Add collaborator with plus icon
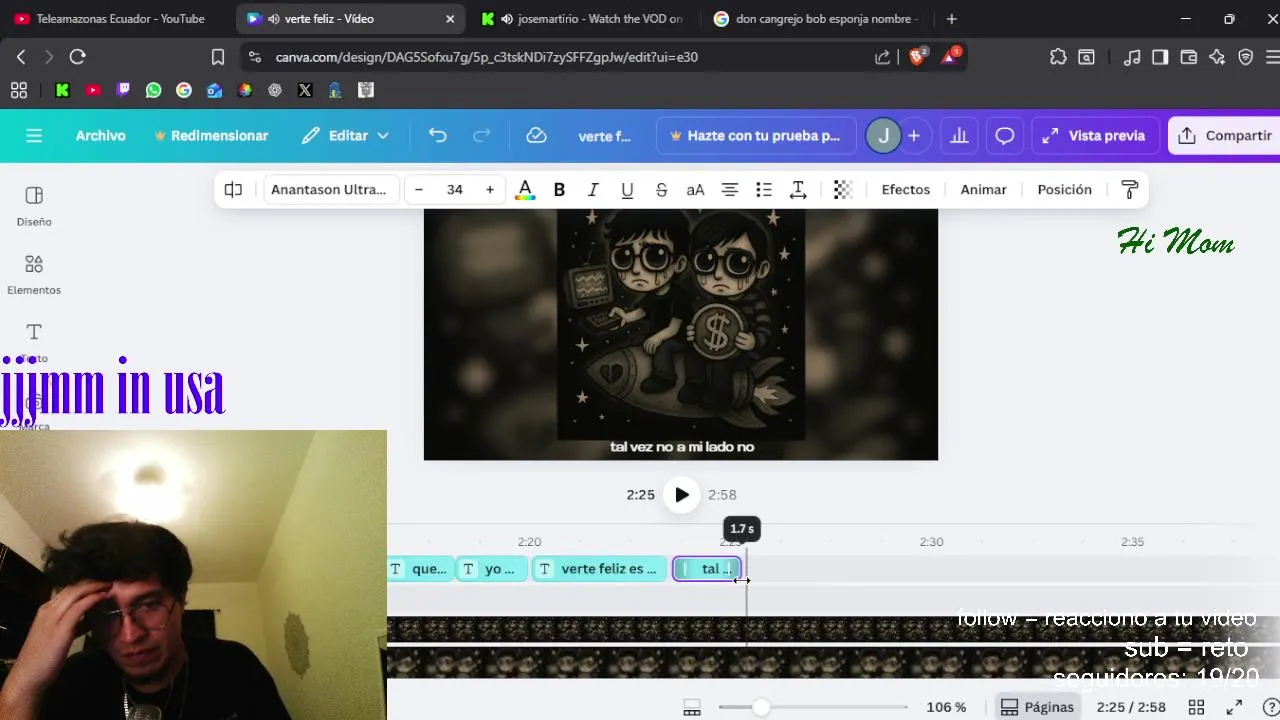The height and width of the screenshot is (720, 1280). tap(914, 136)
